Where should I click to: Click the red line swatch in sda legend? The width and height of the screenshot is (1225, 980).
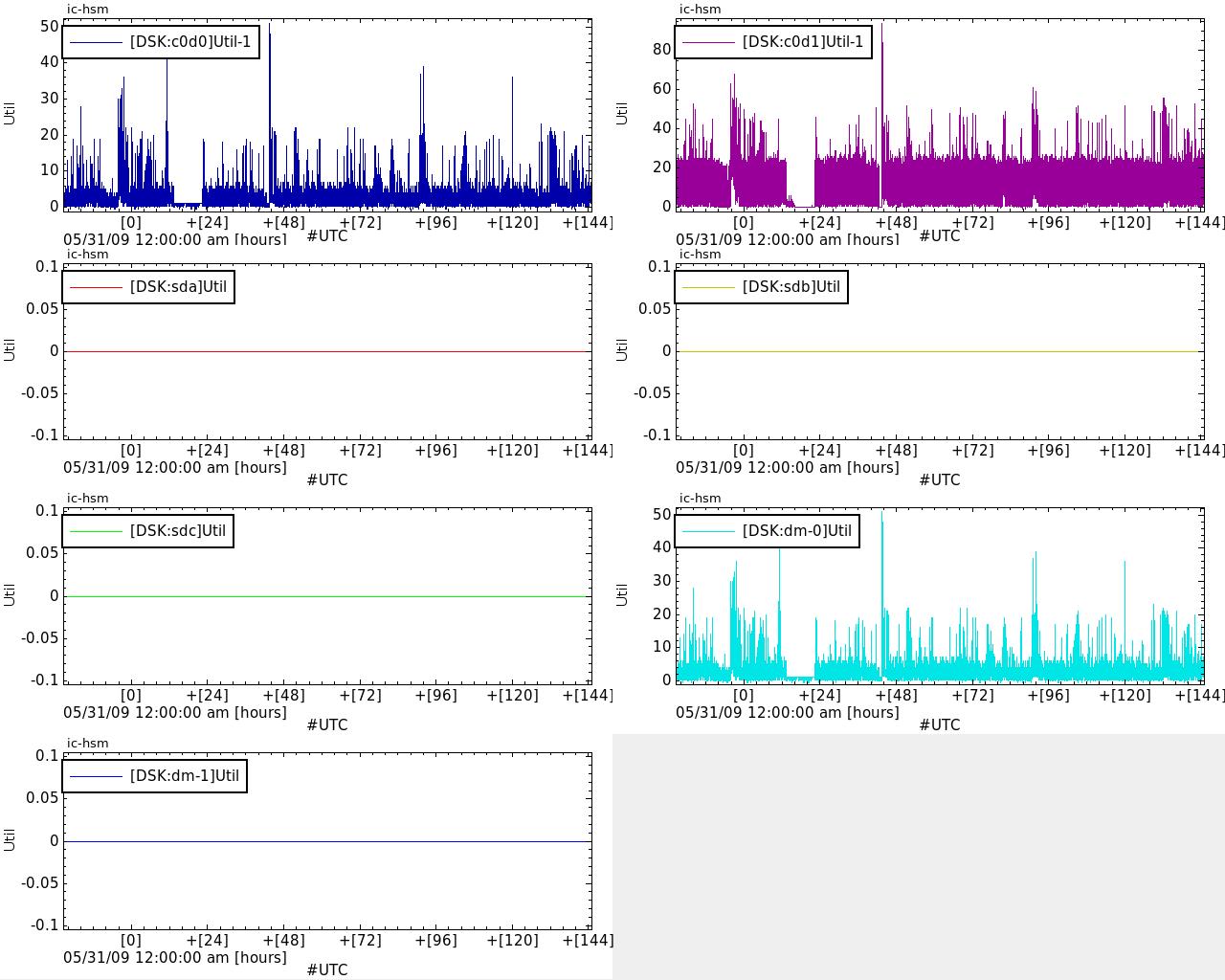coord(96,287)
